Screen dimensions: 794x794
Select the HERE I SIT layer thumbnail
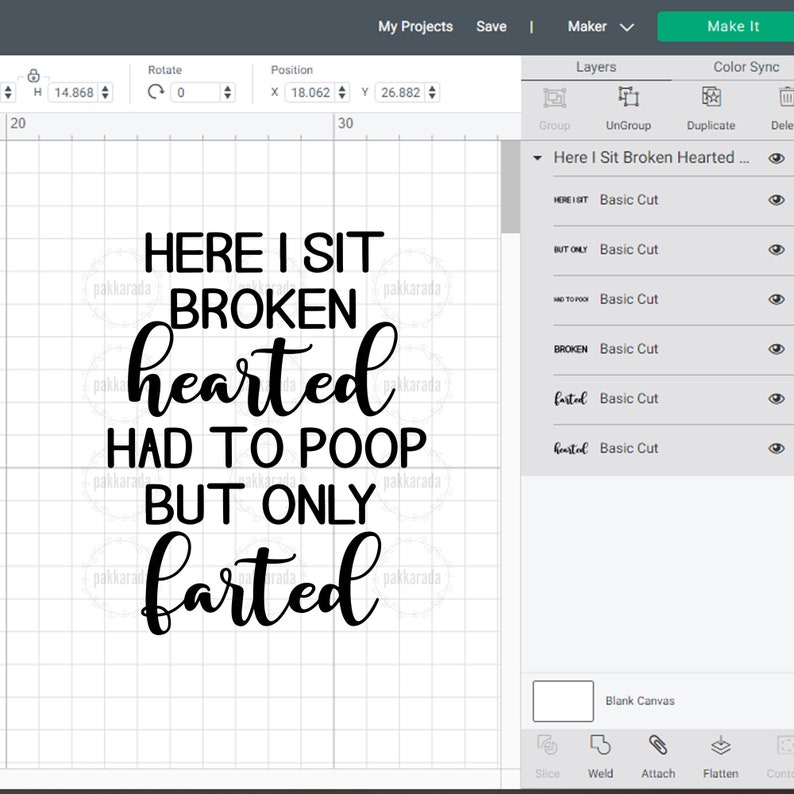coord(571,200)
